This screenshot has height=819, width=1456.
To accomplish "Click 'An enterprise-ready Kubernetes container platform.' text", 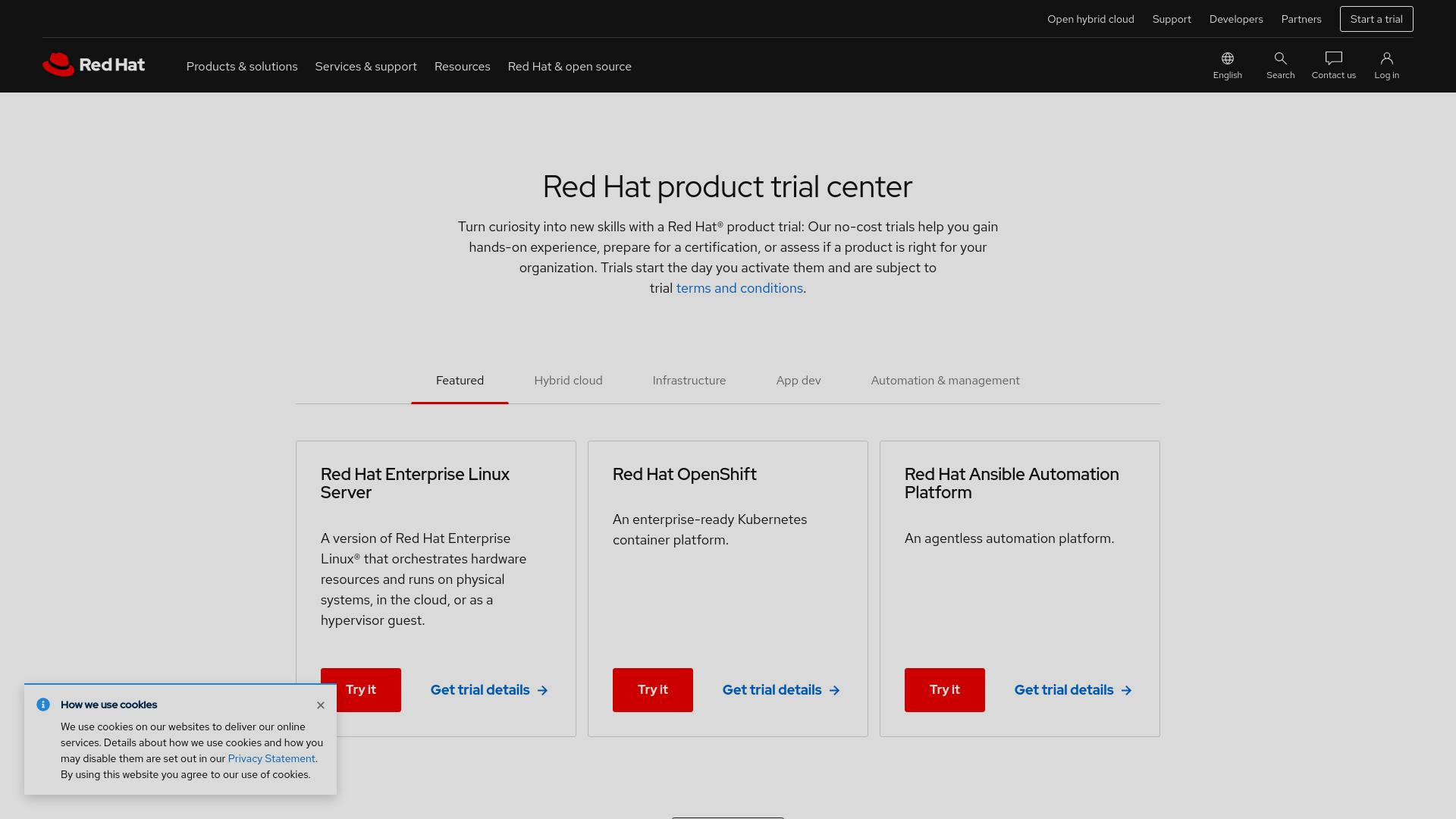I will pos(710,529).
